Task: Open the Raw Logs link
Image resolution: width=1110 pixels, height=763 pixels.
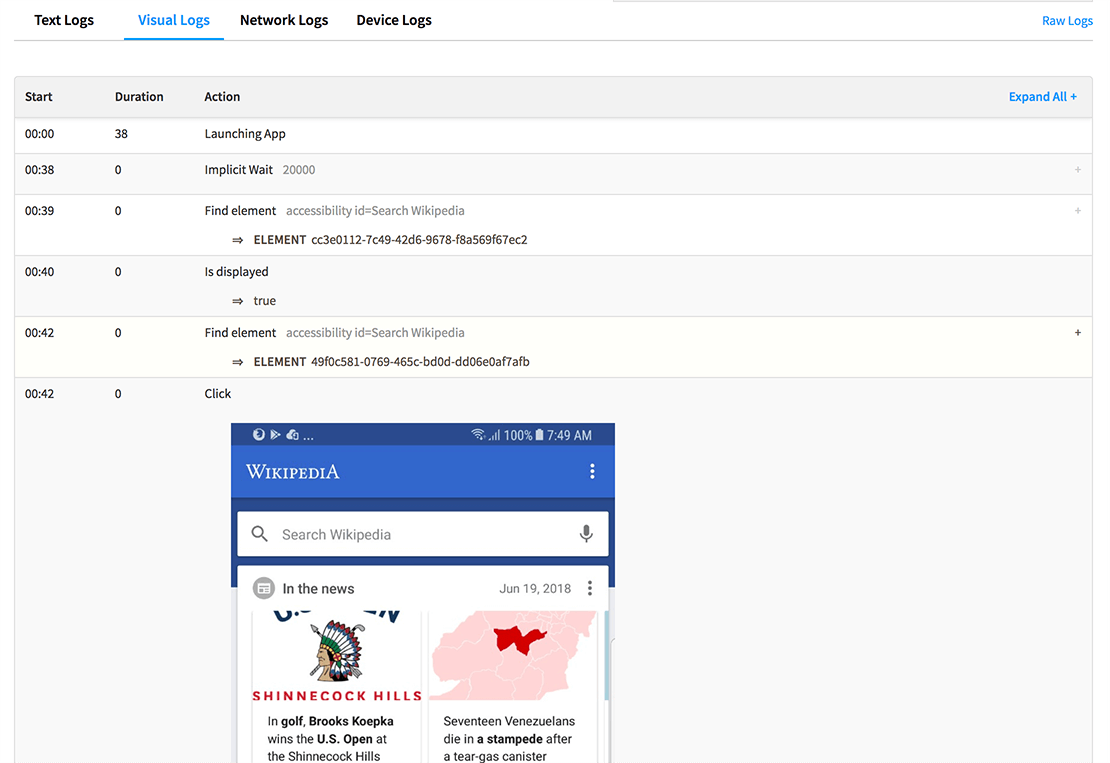Action: pos(1067,21)
